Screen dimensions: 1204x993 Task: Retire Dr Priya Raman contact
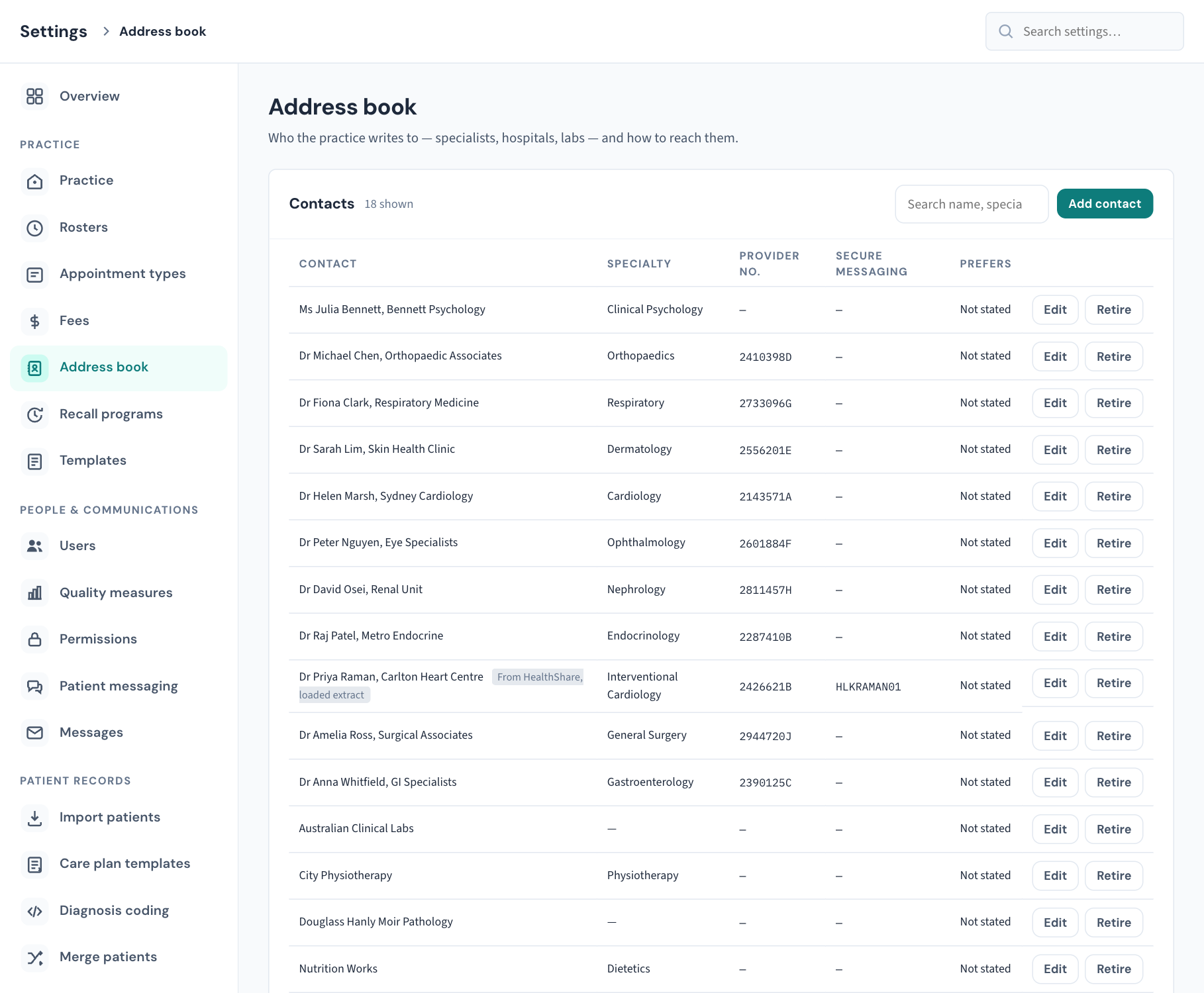[x=1114, y=683]
